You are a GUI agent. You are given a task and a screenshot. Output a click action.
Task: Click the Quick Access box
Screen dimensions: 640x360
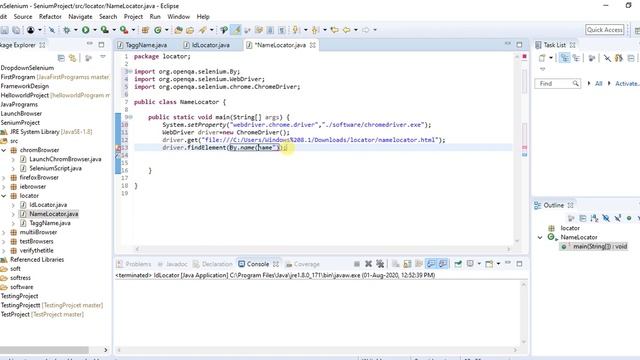605,30
